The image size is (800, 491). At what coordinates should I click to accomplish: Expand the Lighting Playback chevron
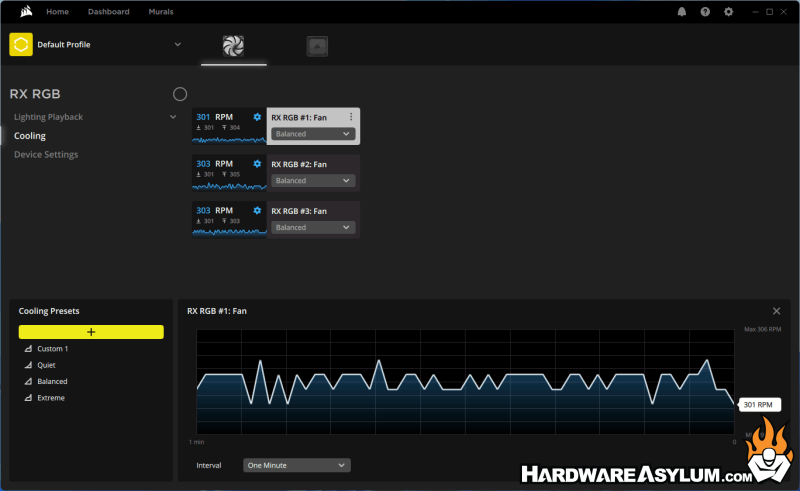pyautogui.click(x=173, y=117)
